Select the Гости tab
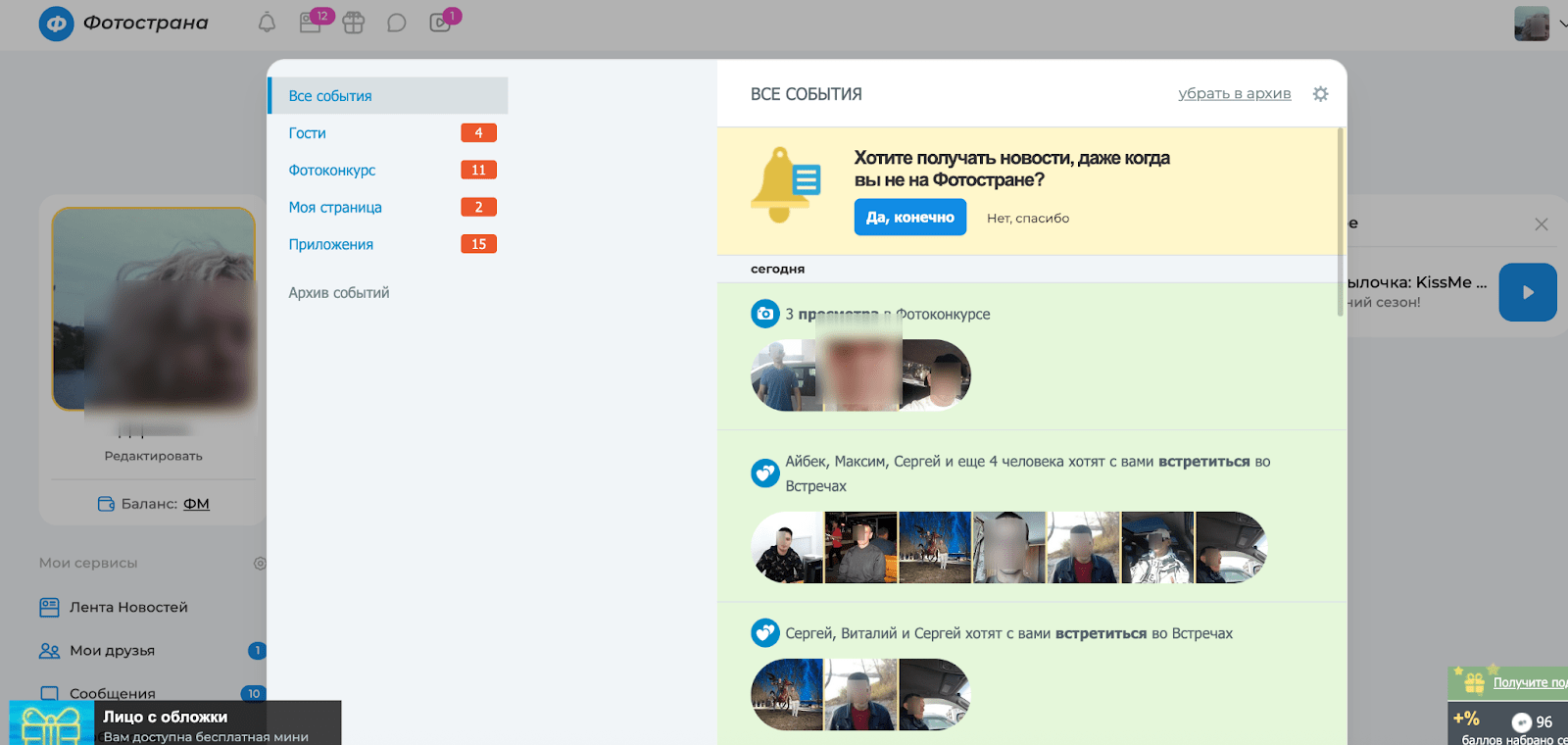 click(x=307, y=133)
